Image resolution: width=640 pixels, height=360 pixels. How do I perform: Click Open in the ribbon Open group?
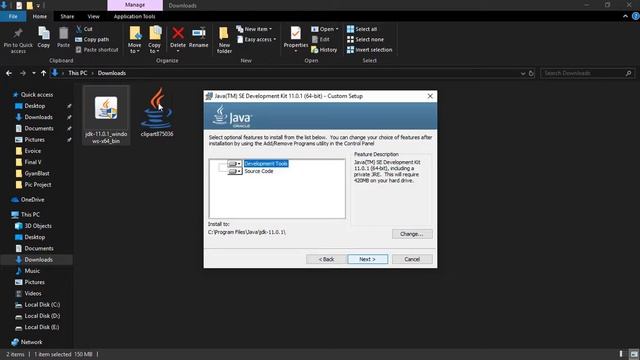325,29
